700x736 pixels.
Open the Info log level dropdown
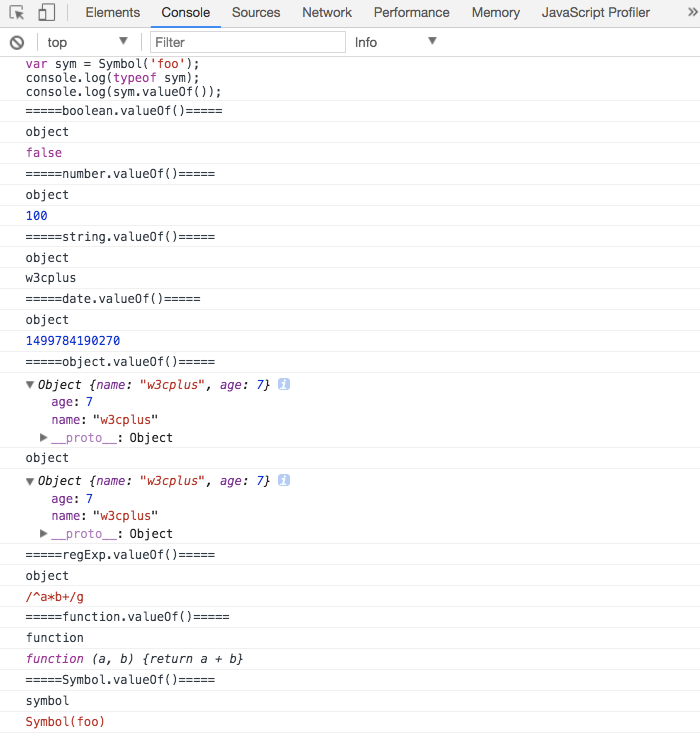pos(396,42)
